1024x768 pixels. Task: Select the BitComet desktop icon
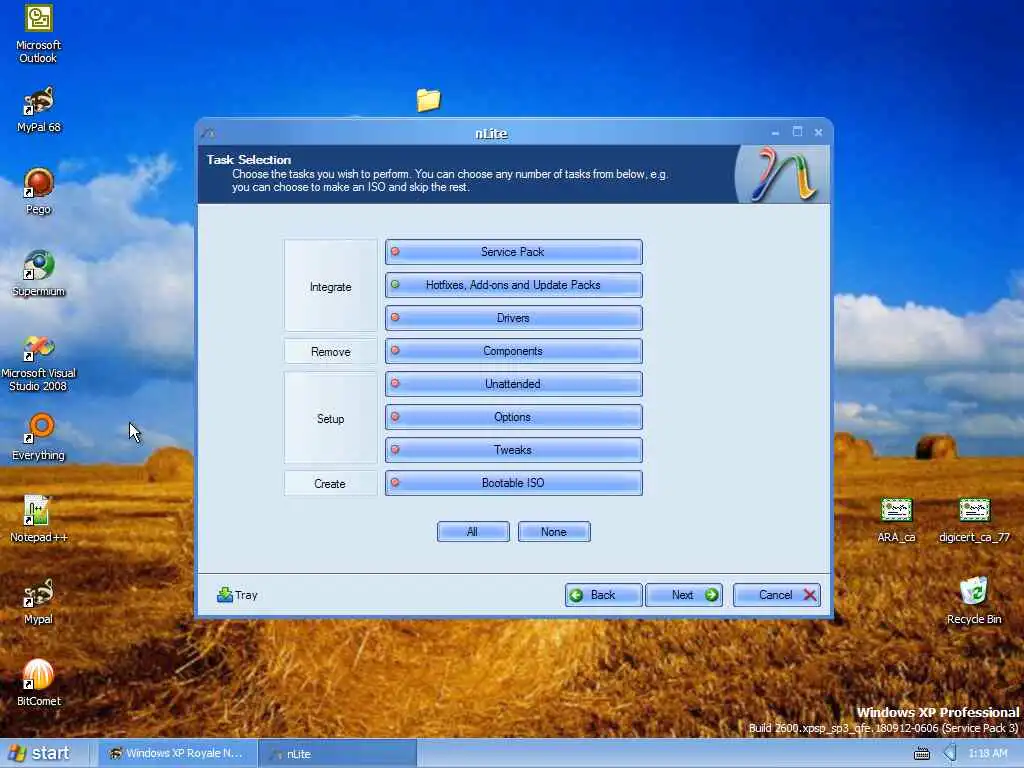[38, 683]
